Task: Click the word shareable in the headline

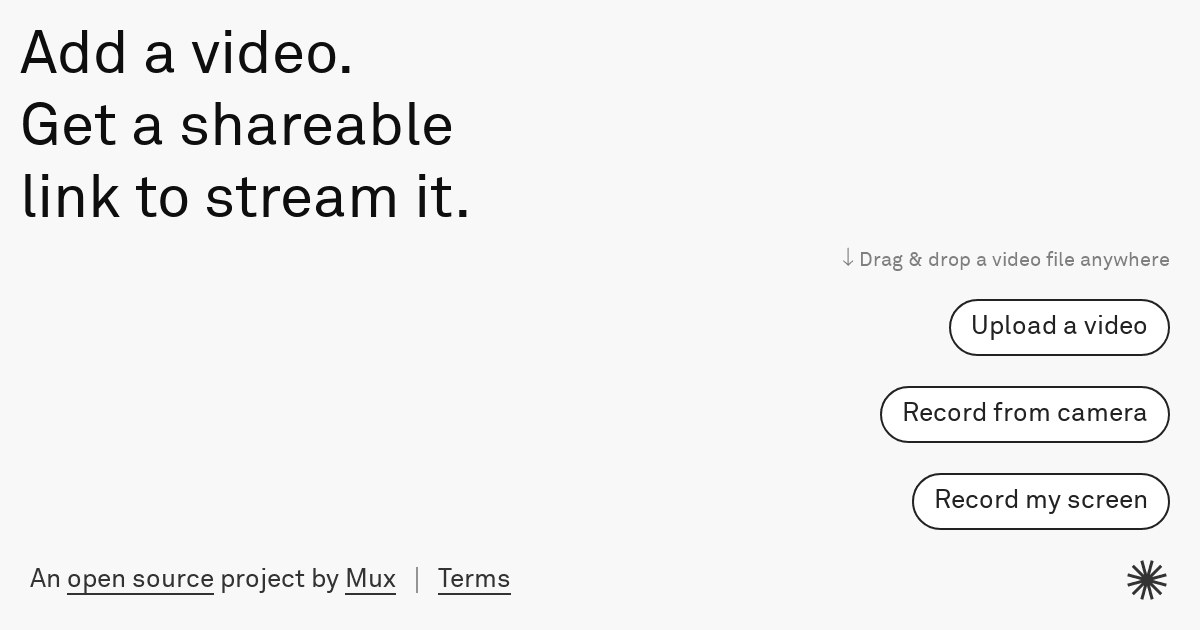Action: (x=316, y=126)
